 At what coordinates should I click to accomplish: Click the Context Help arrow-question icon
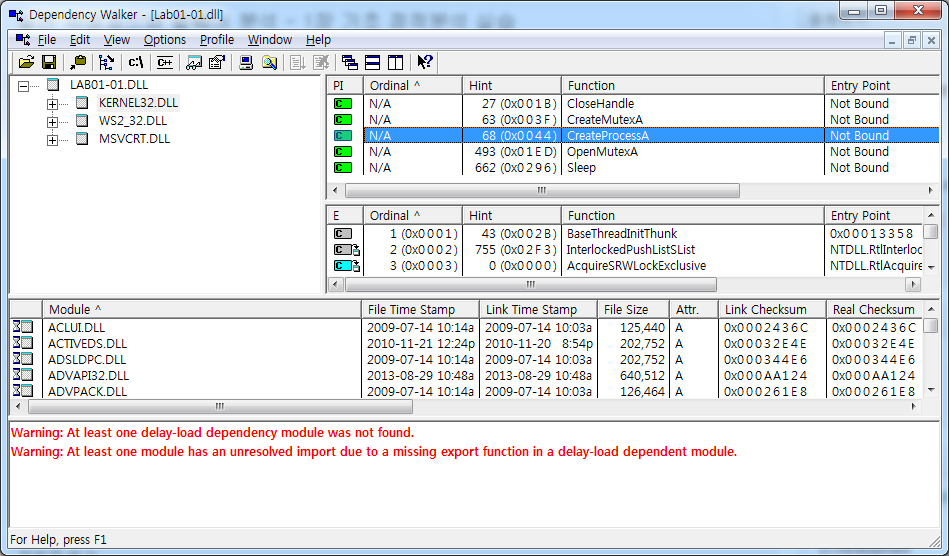[425, 62]
